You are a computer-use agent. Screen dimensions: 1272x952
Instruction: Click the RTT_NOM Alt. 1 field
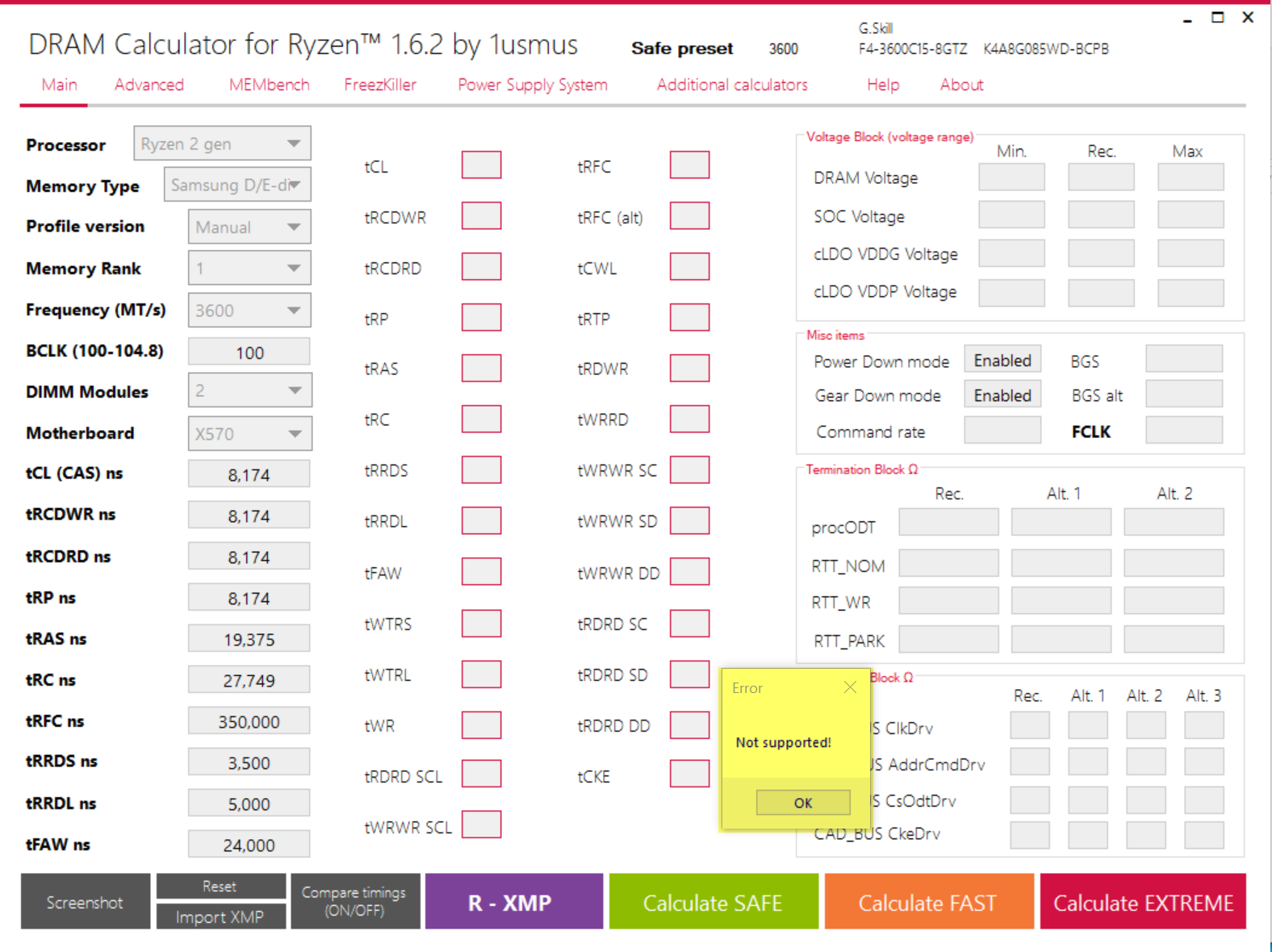click(x=1061, y=563)
